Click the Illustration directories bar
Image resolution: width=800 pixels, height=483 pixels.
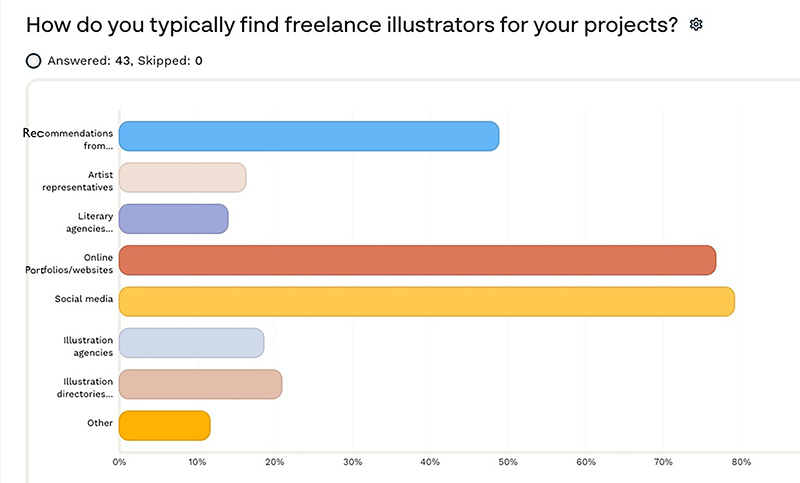coord(200,384)
